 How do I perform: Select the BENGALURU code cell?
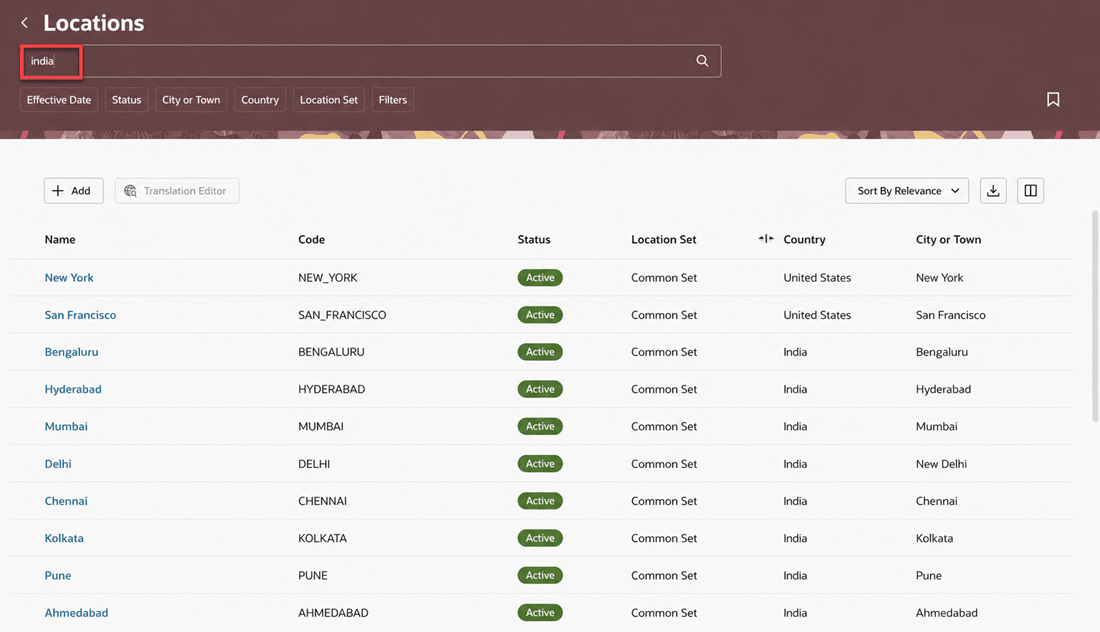pos(331,352)
